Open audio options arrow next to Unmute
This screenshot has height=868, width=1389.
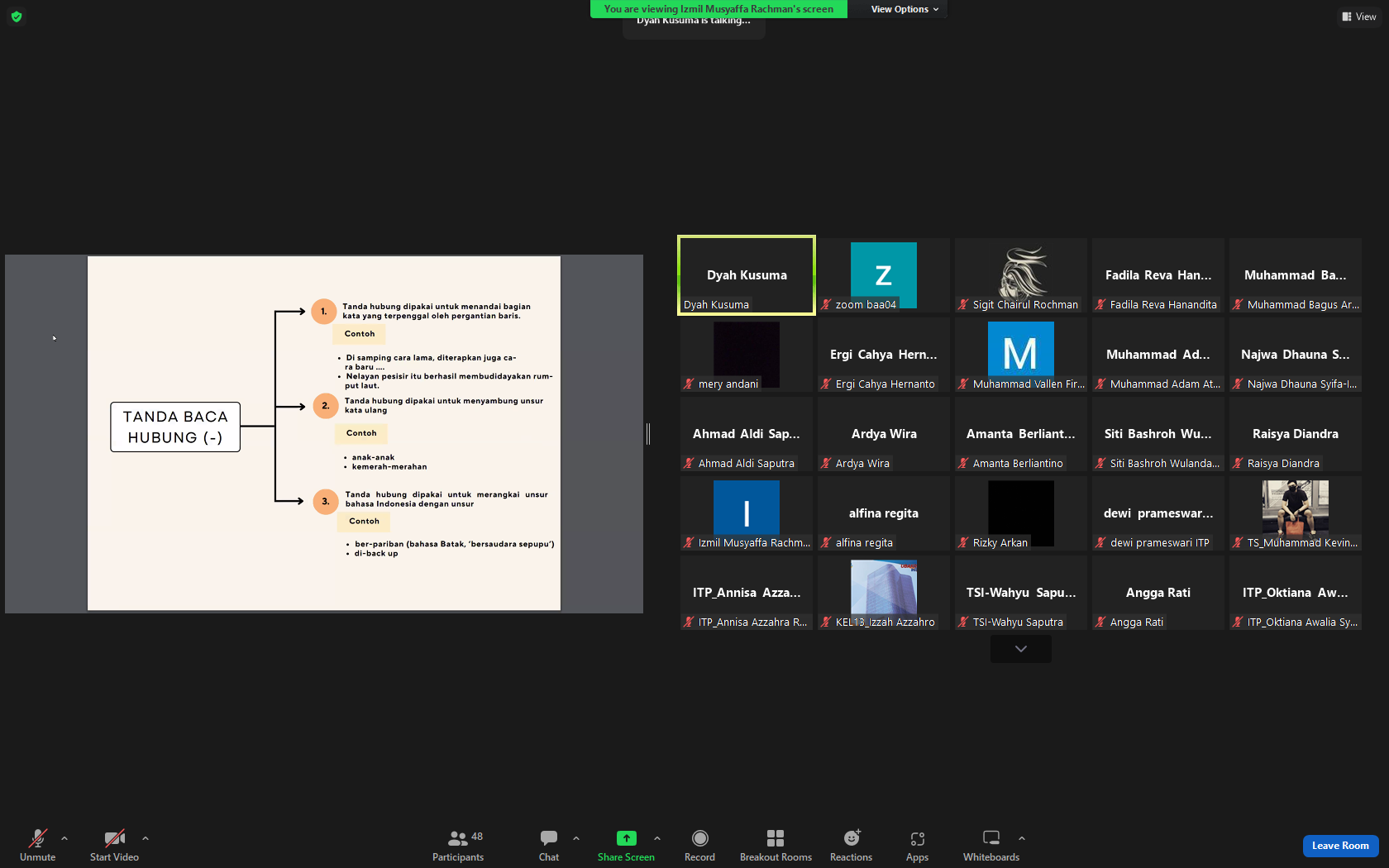(x=64, y=838)
